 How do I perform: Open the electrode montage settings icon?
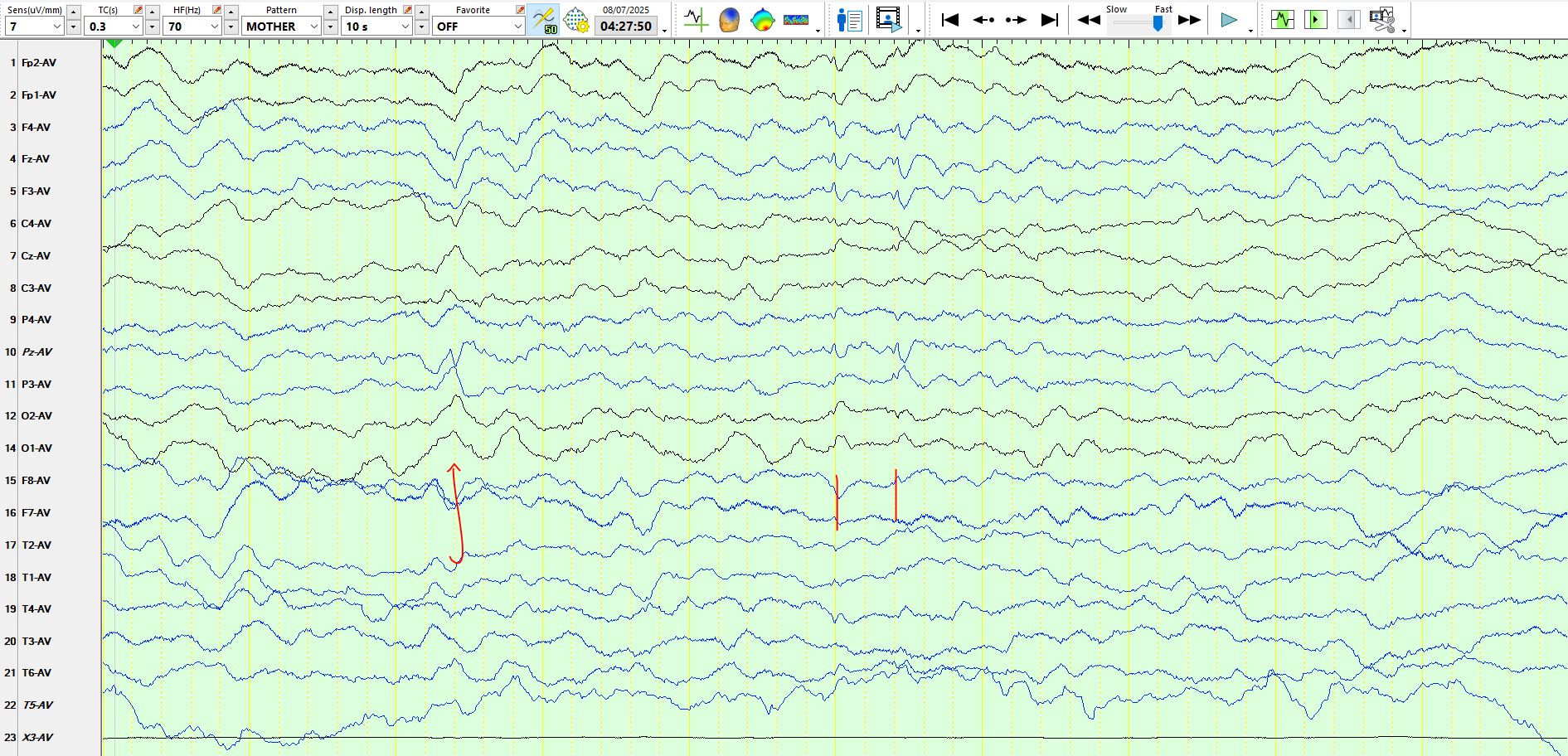tap(575, 20)
